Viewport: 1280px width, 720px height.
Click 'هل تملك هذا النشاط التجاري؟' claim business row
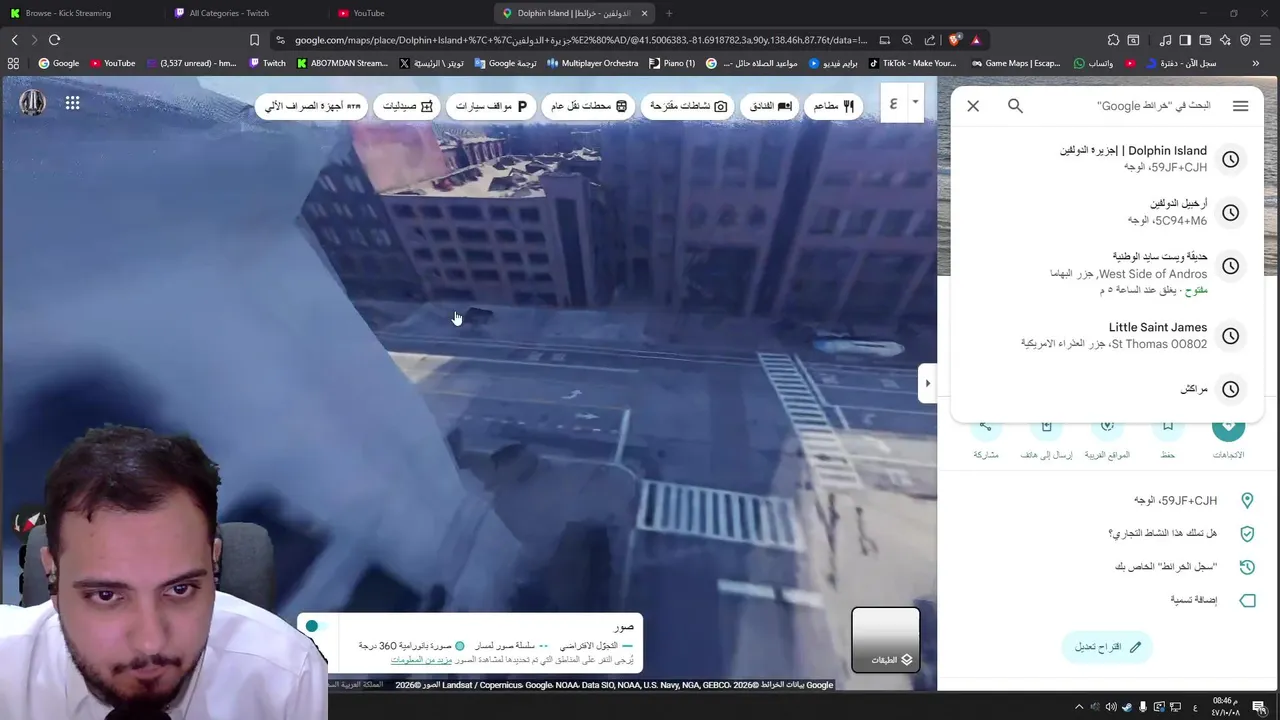[1107, 534]
